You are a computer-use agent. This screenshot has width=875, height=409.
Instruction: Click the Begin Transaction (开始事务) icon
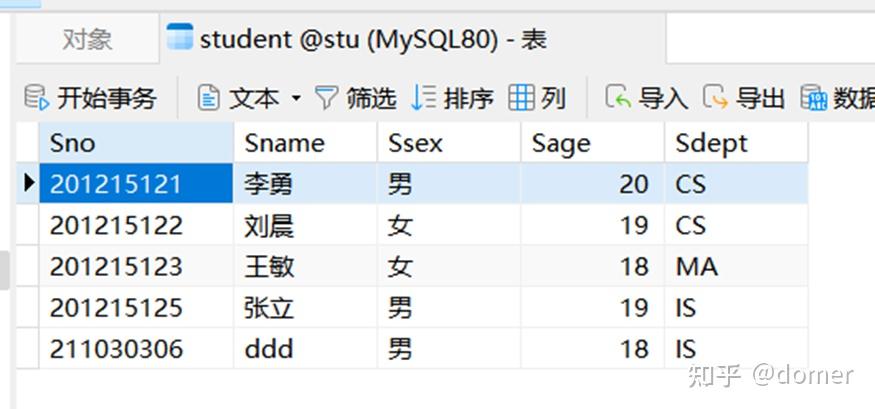click(37, 98)
